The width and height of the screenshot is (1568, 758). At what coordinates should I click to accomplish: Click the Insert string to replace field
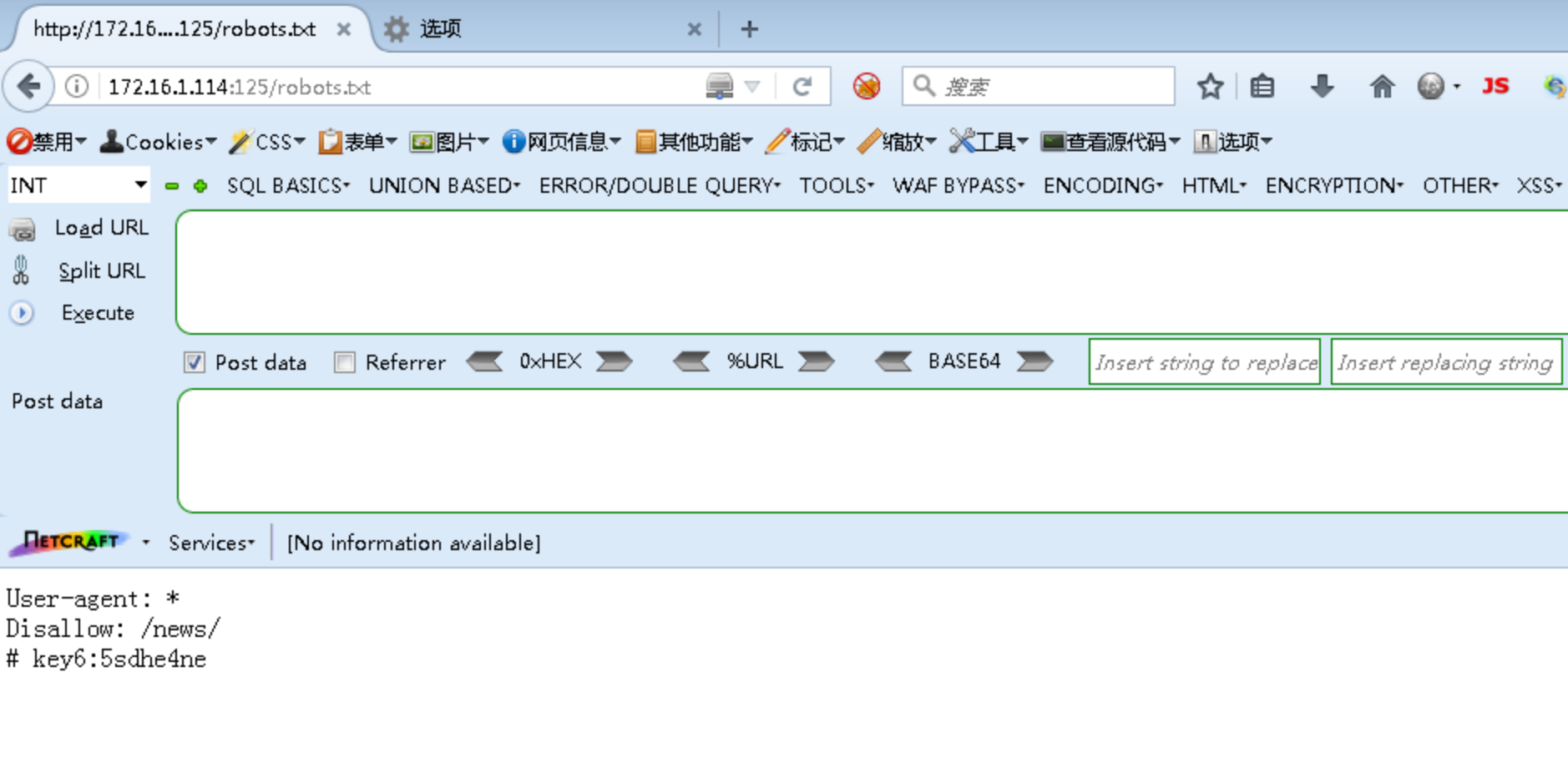coord(1204,362)
